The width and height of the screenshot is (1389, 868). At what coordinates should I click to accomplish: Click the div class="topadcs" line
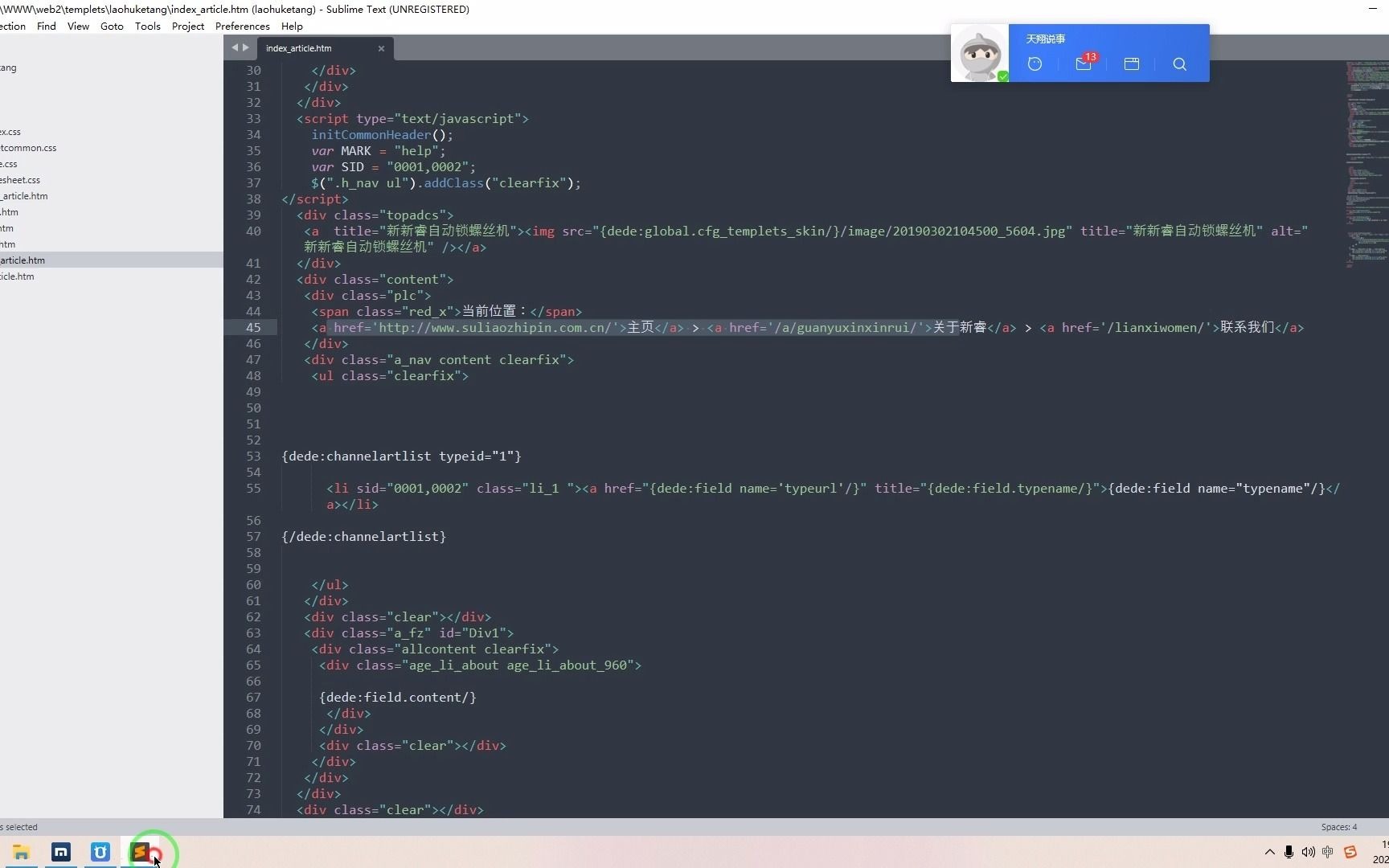pyautogui.click(x=375, y=215)
